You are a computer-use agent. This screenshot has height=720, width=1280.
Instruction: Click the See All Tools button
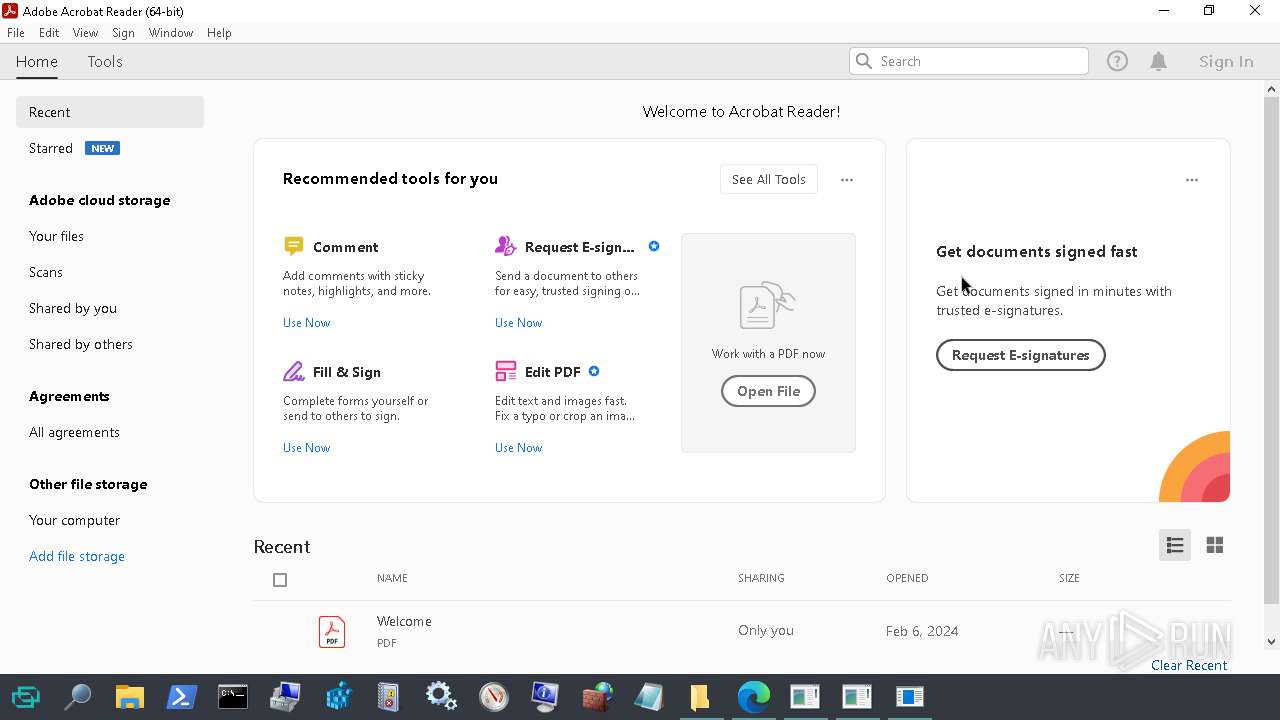click(769, 179)
